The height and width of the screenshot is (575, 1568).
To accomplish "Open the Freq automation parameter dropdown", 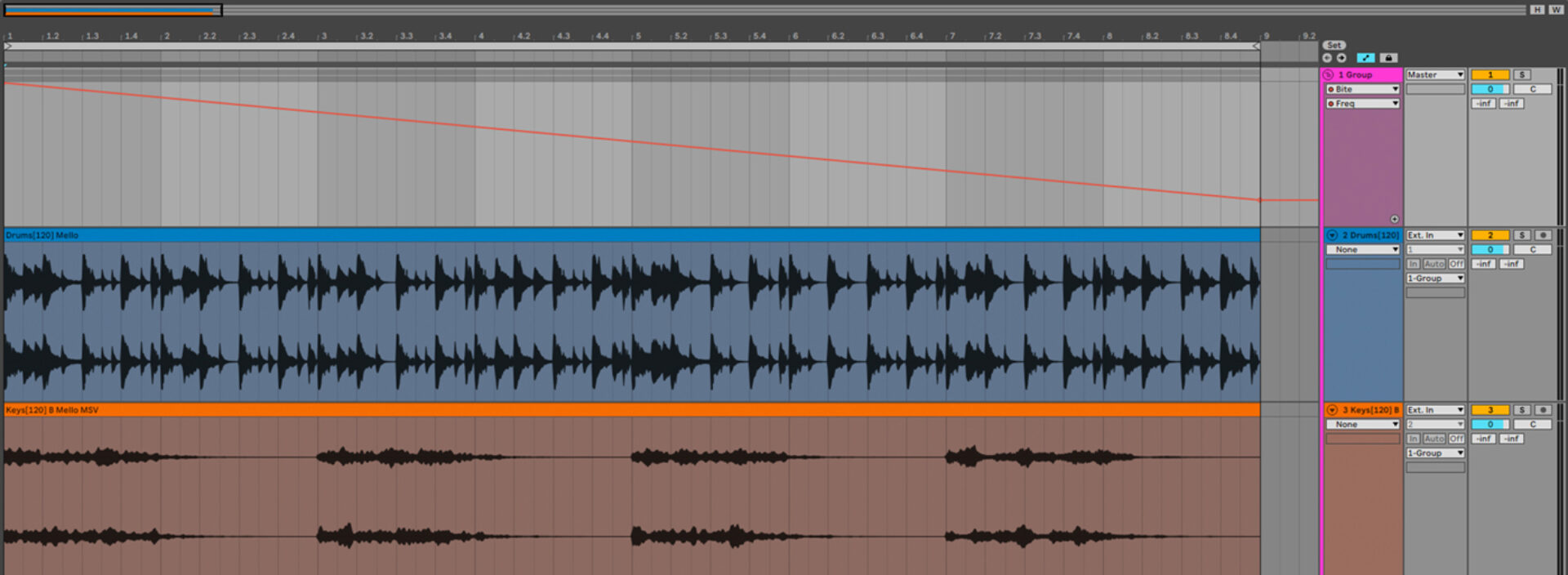I will [1363, 104].
